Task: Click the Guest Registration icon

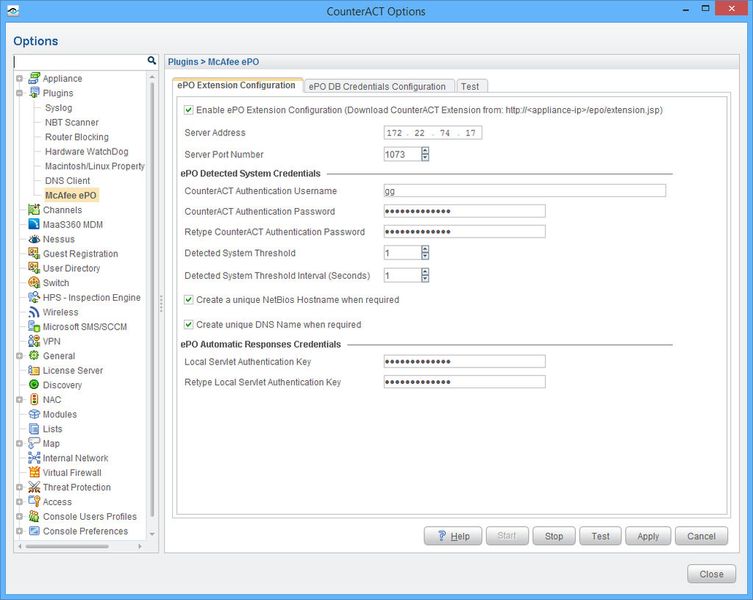Action: (x=34, y=253)
